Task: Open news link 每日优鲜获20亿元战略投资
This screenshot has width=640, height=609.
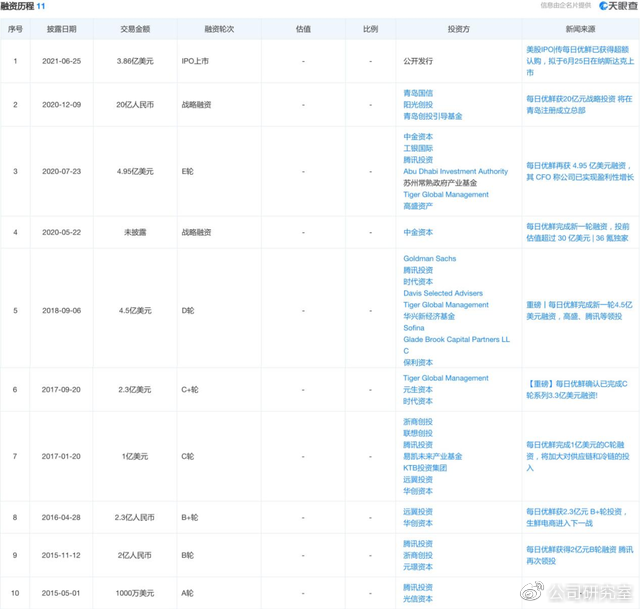Action: pyautogui.click(x=579, y=104)
